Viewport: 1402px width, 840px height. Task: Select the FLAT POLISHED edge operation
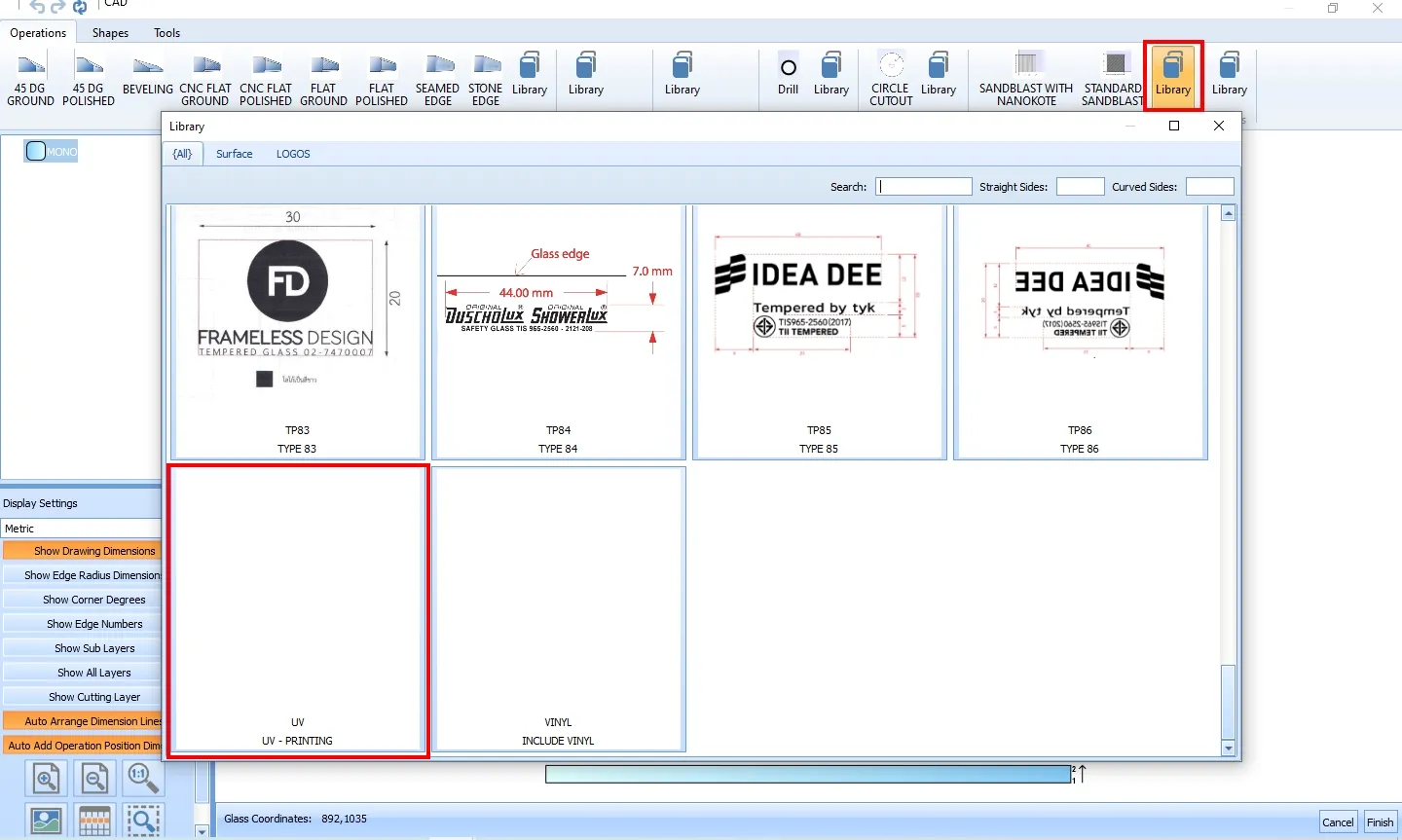pos(382,80)
